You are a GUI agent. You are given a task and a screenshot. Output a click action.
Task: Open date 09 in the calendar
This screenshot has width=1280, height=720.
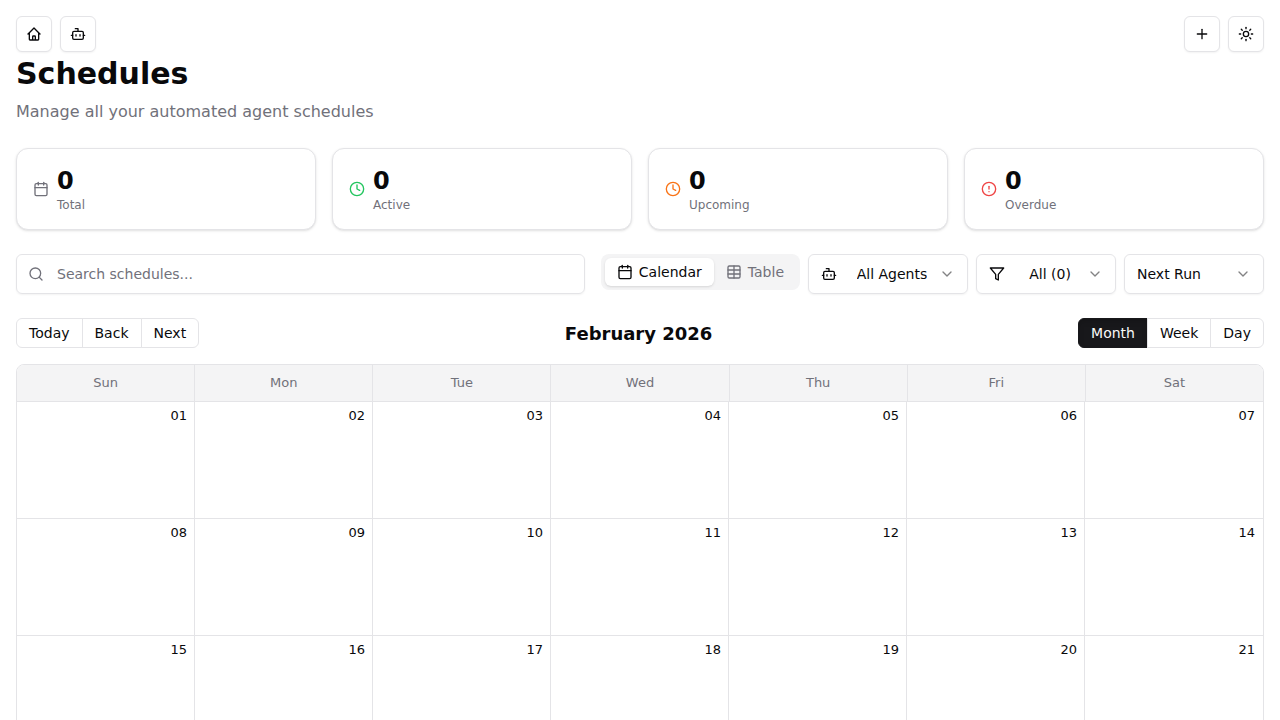[x=356, y=532]
